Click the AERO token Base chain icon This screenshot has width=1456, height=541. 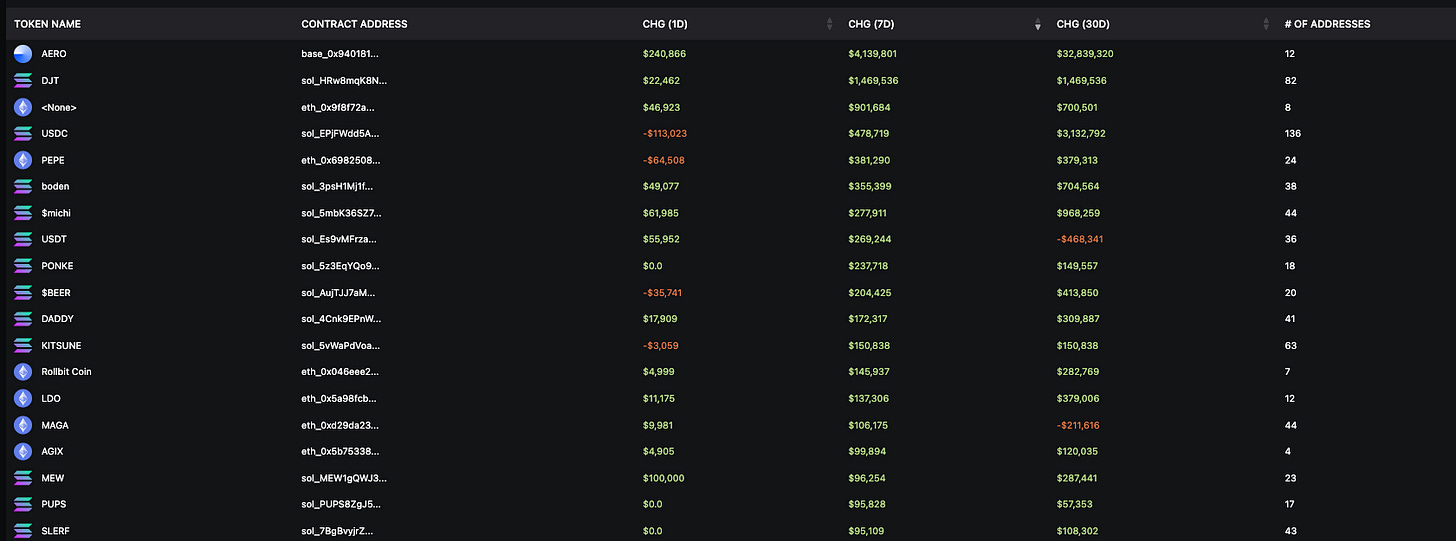point(23,54)
